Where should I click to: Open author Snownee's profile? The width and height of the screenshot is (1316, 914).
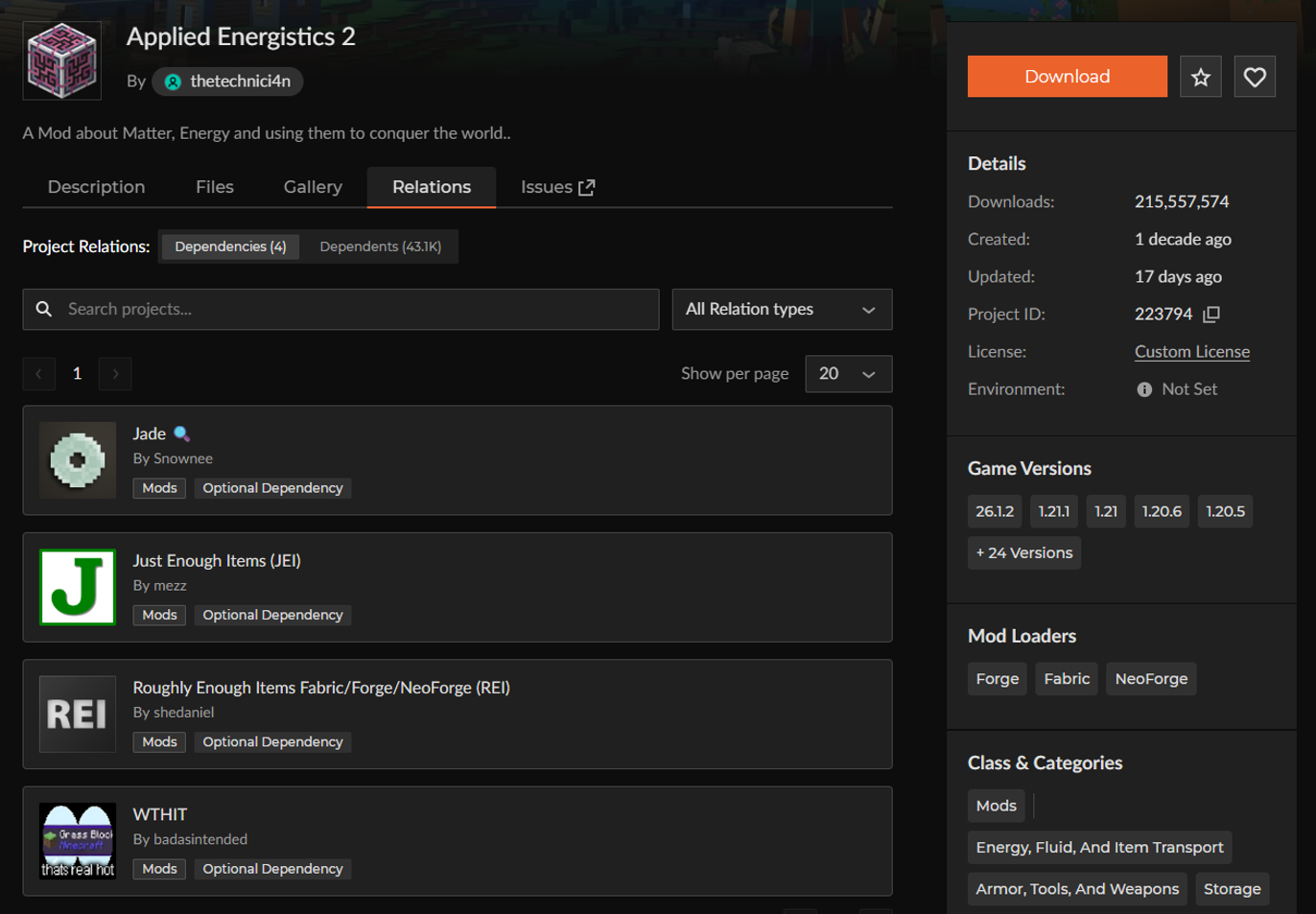click(183, 458)
